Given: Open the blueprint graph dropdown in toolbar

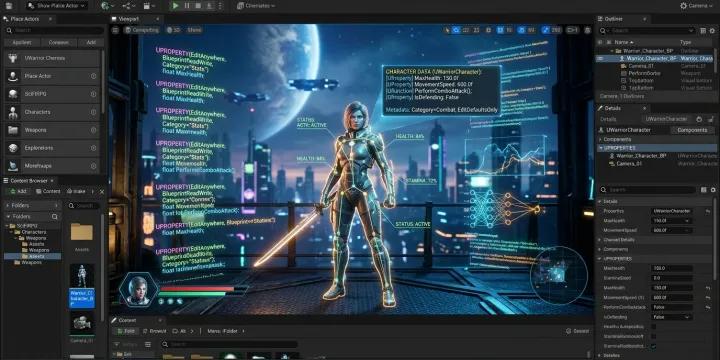Looking at the screenshot, I should click(129, 6).
